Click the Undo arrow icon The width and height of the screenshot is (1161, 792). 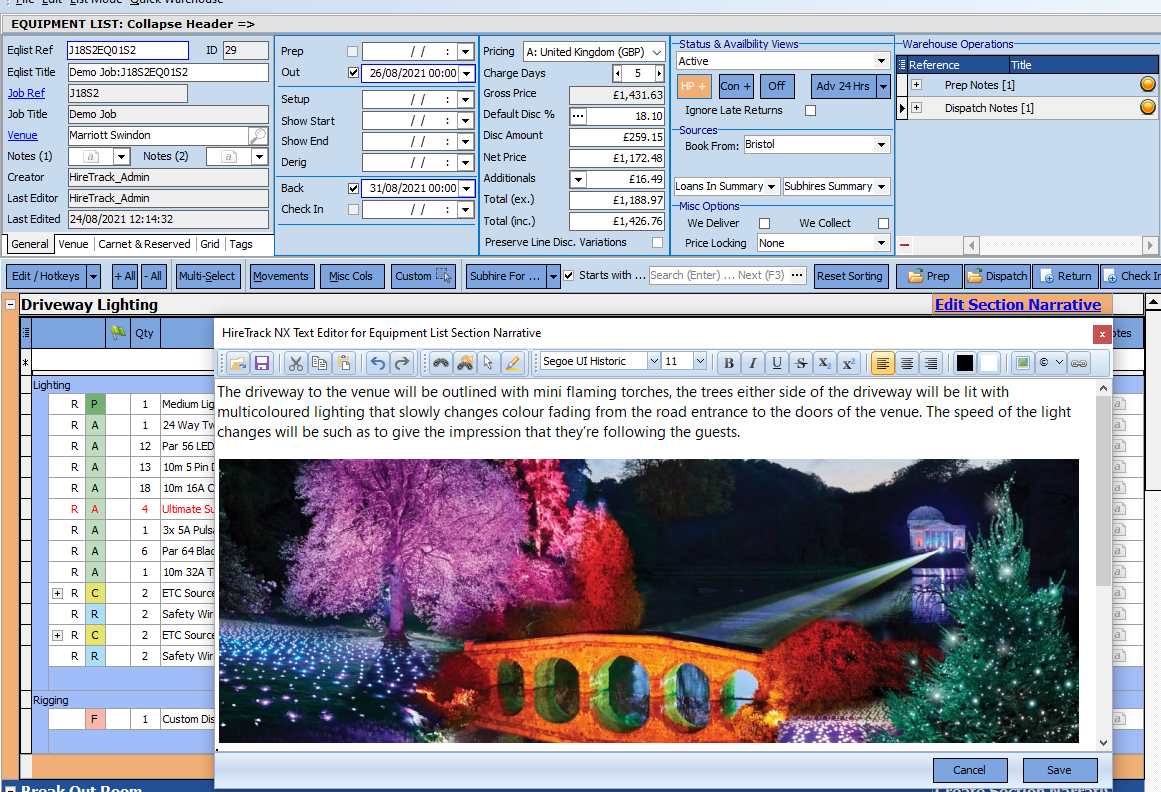[377, 363]
